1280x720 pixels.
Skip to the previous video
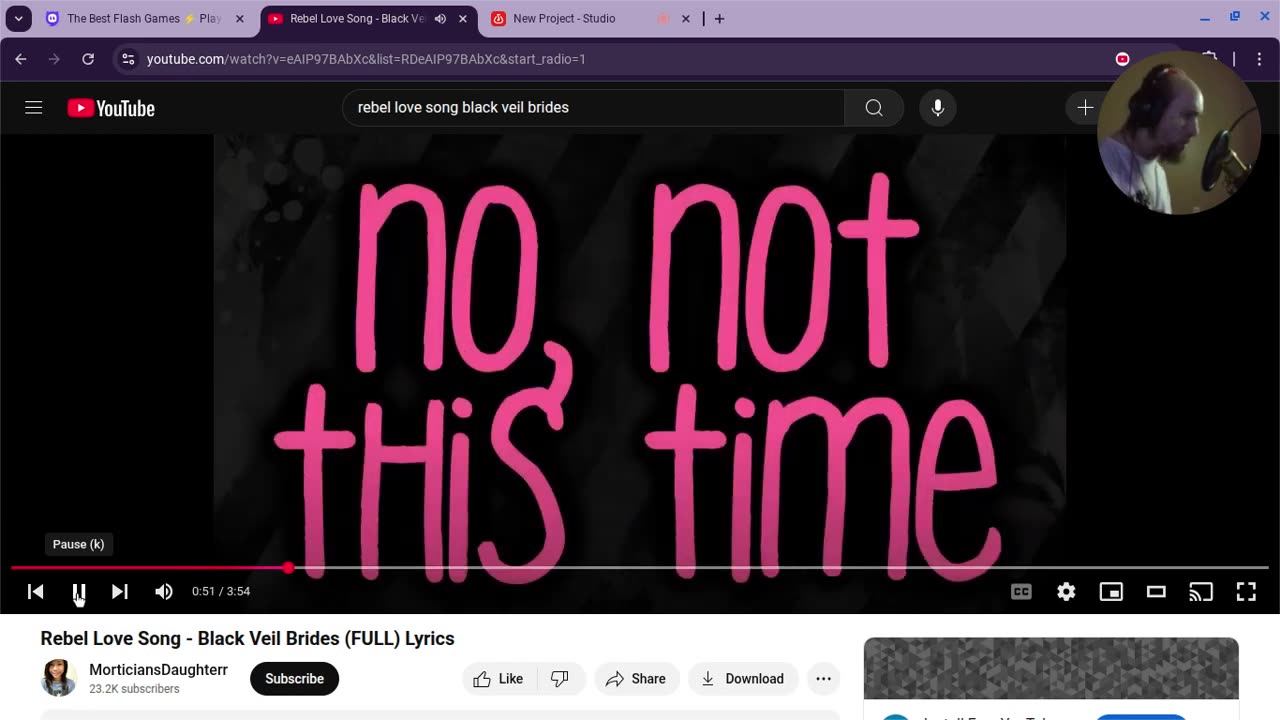tap(36, 592)
